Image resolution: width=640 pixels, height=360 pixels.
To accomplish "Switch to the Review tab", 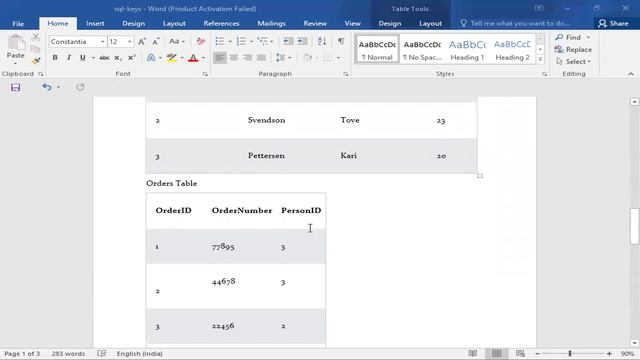I will tap(315, 24).
